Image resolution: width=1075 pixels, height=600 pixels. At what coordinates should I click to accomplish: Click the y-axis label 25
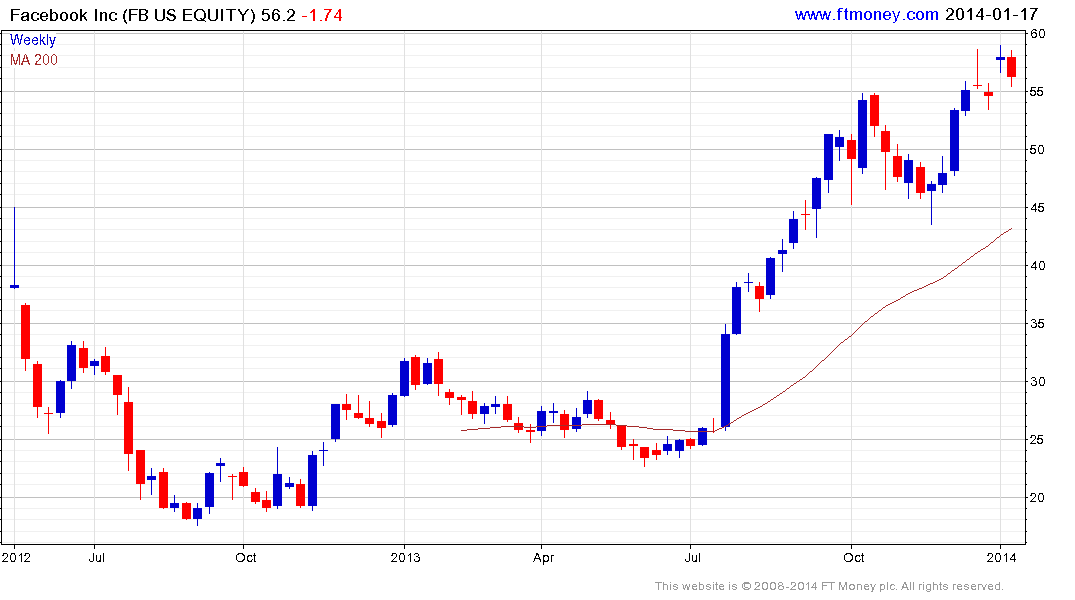click(1038, 440)
